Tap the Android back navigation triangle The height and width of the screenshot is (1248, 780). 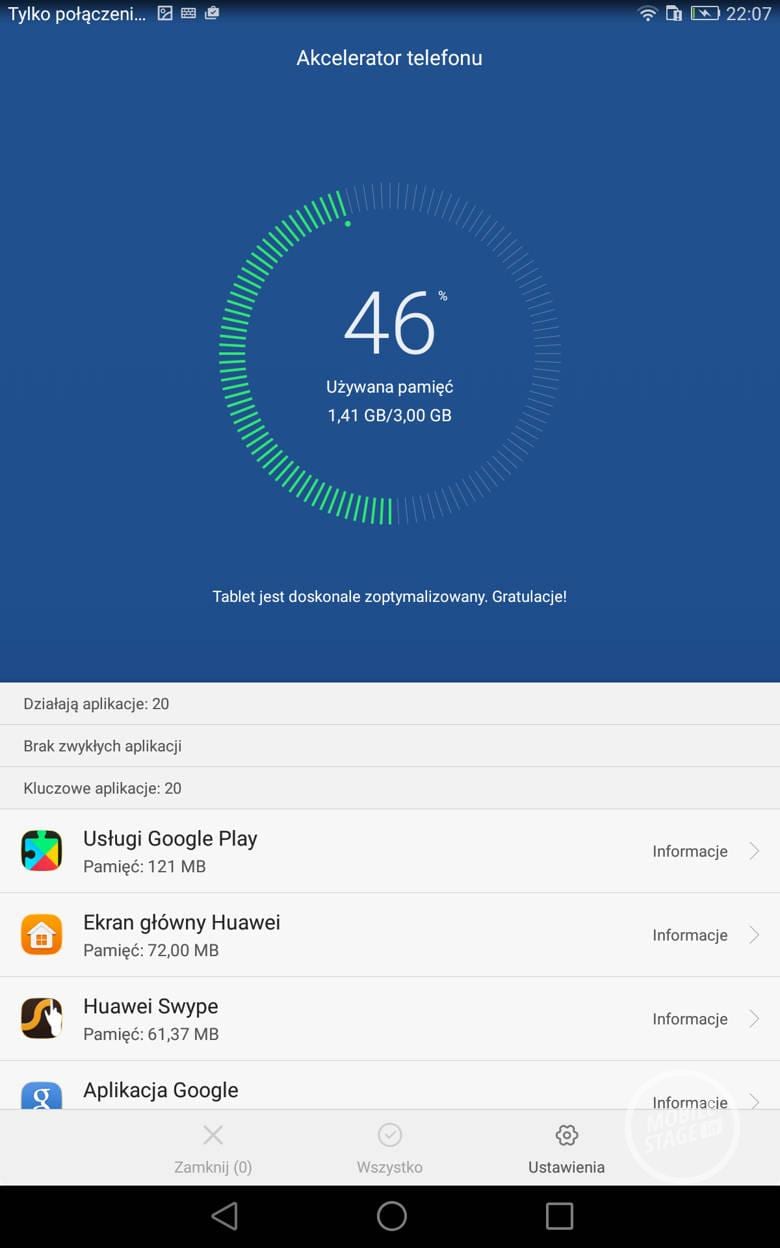click(x=225, y=1216)
